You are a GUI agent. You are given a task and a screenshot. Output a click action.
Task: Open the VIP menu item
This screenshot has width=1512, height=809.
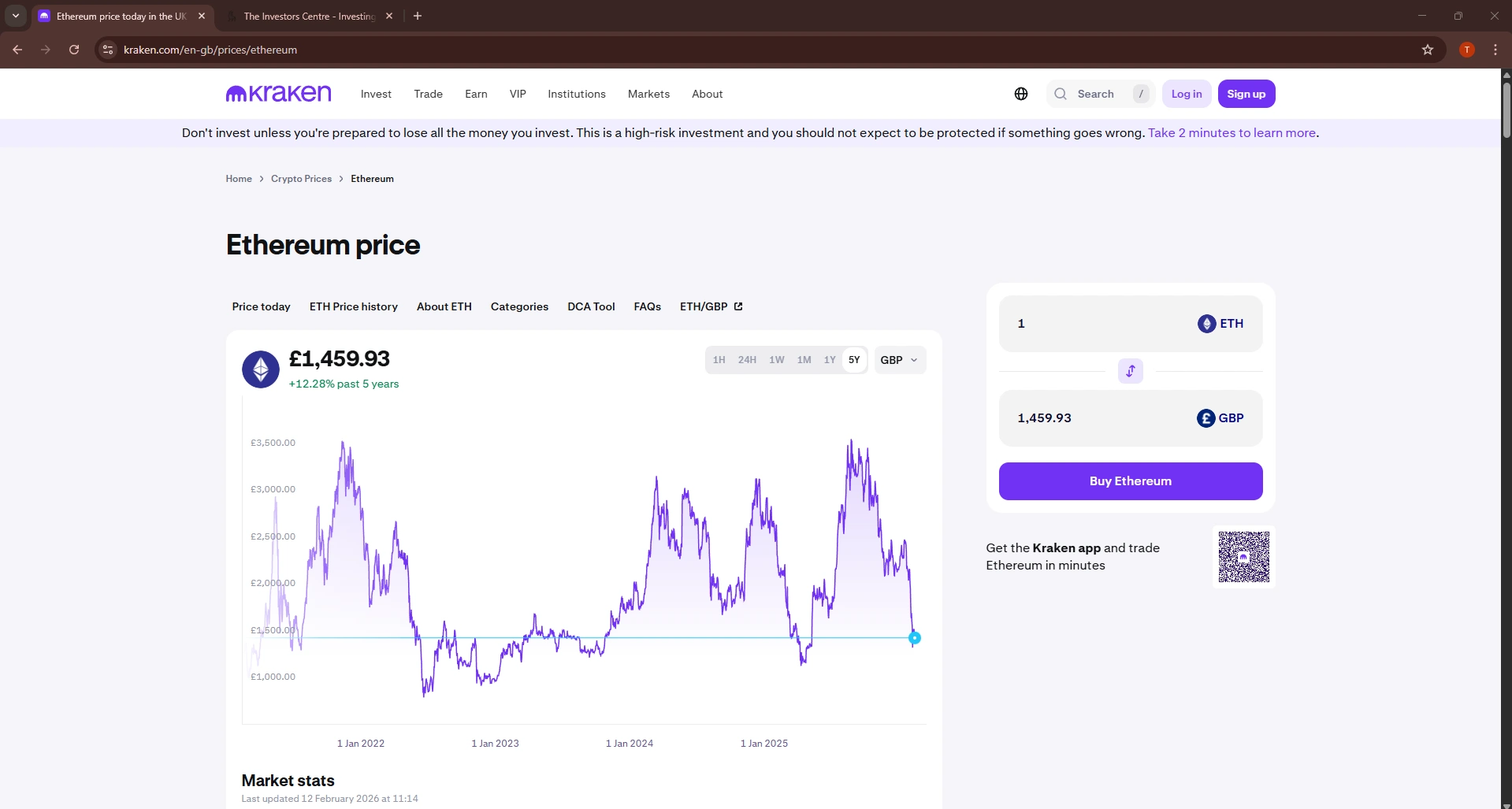click(x=518, y=94)
